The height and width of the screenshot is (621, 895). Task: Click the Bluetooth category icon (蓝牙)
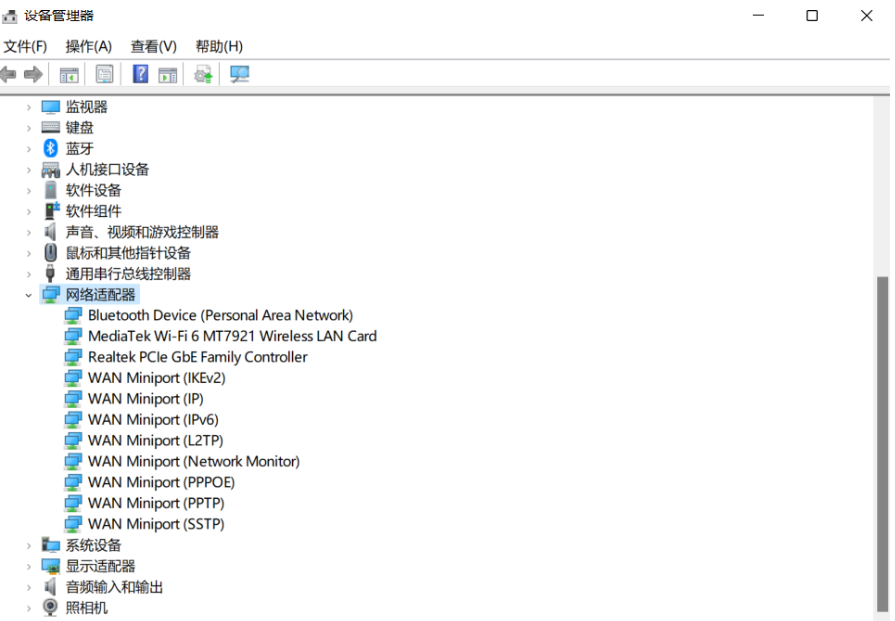[51, 148]
